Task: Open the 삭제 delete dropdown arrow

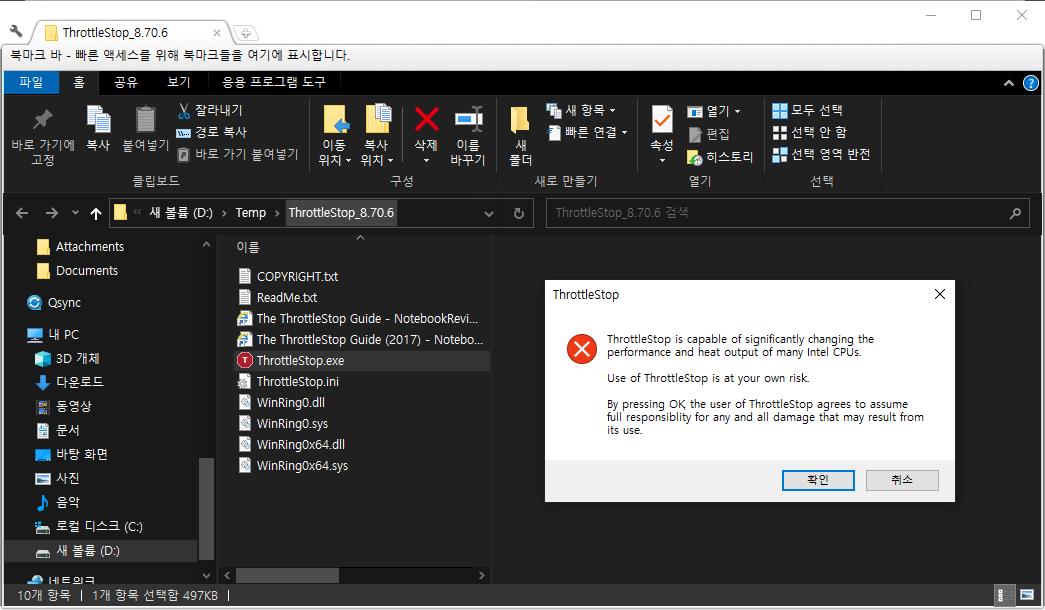Action: click(x=426, y=161)
